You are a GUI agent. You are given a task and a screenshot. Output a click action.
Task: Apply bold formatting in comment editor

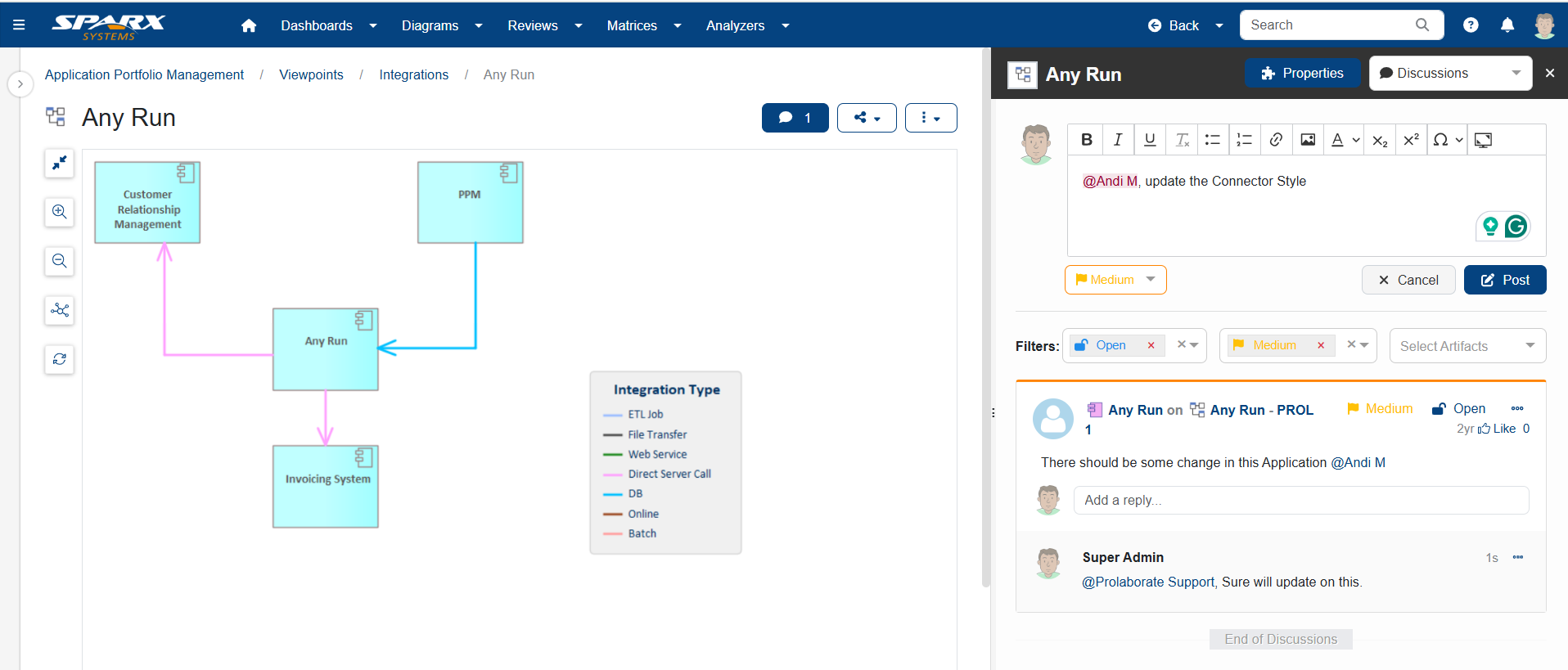pyautogui.click(x=1086, y=140)
